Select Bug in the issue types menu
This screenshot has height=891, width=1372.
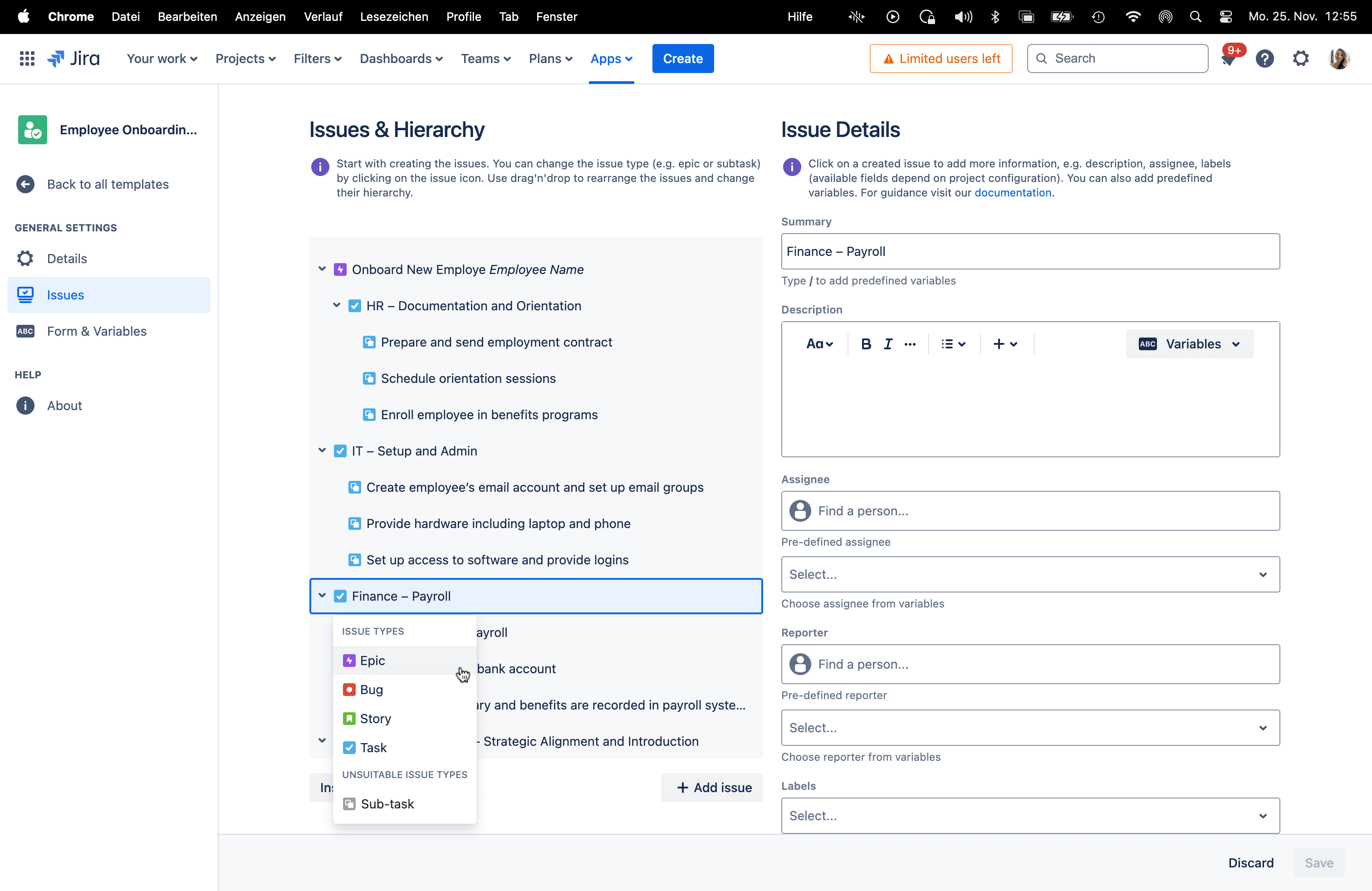[x=371, y=689]
